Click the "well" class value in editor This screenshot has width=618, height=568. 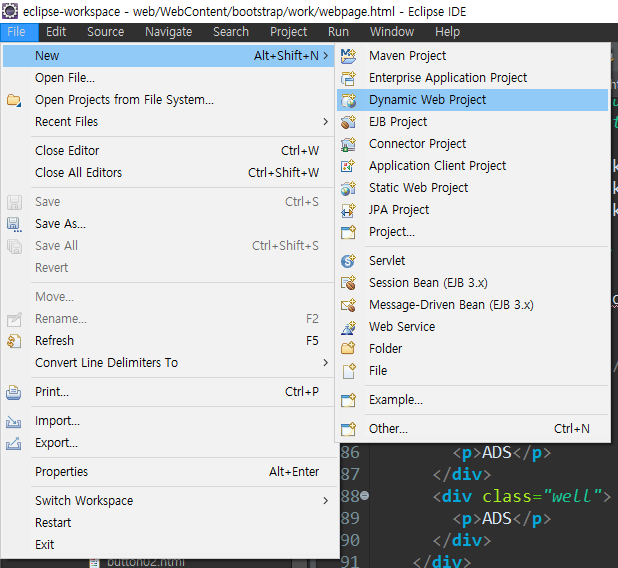(572, 496)
